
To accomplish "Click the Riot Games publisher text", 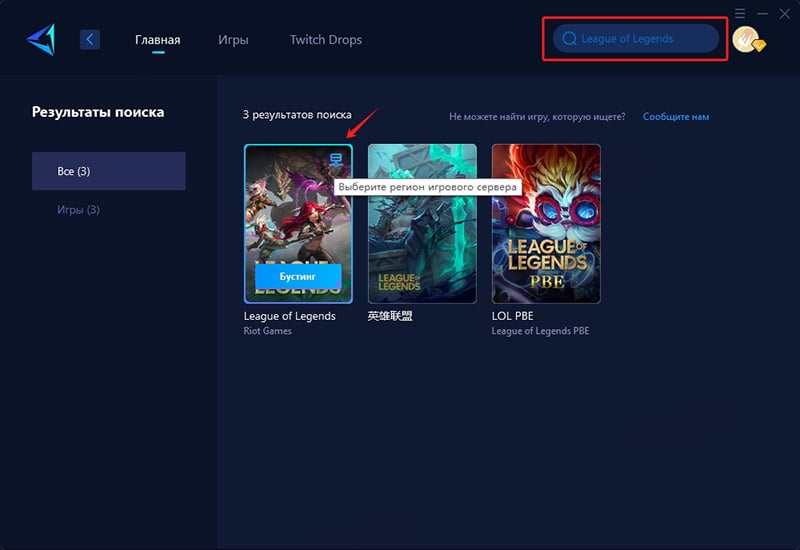I will pos(268,331).
